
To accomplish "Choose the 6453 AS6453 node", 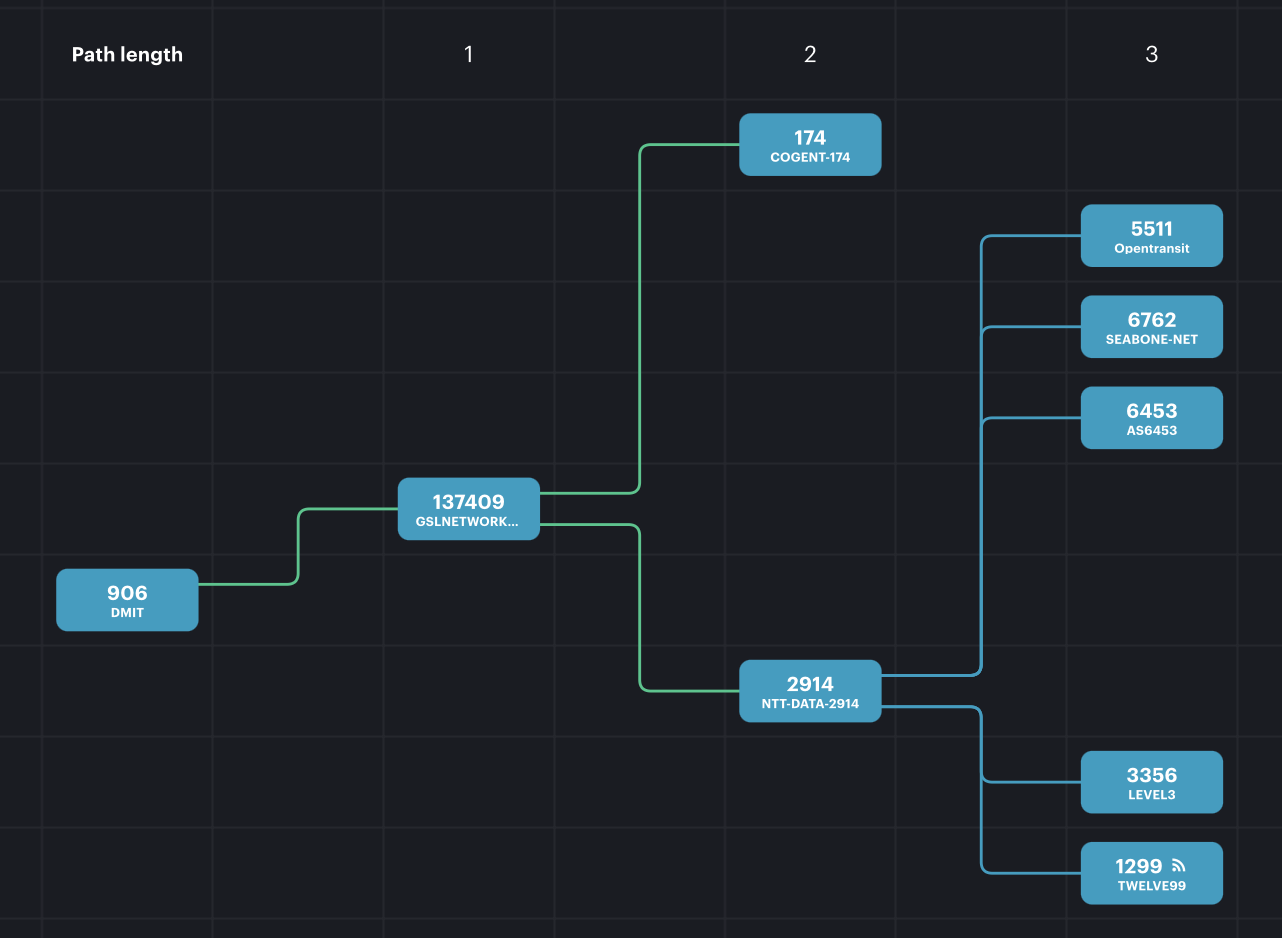I will (1152, 418).
